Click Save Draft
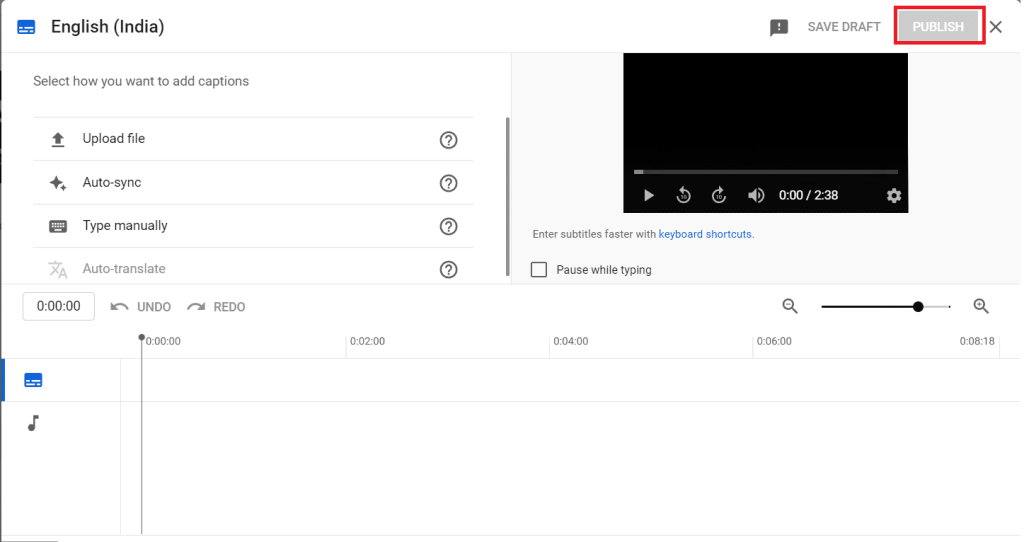This screenshot has height=542, width=1024. (x=843, y=27)
